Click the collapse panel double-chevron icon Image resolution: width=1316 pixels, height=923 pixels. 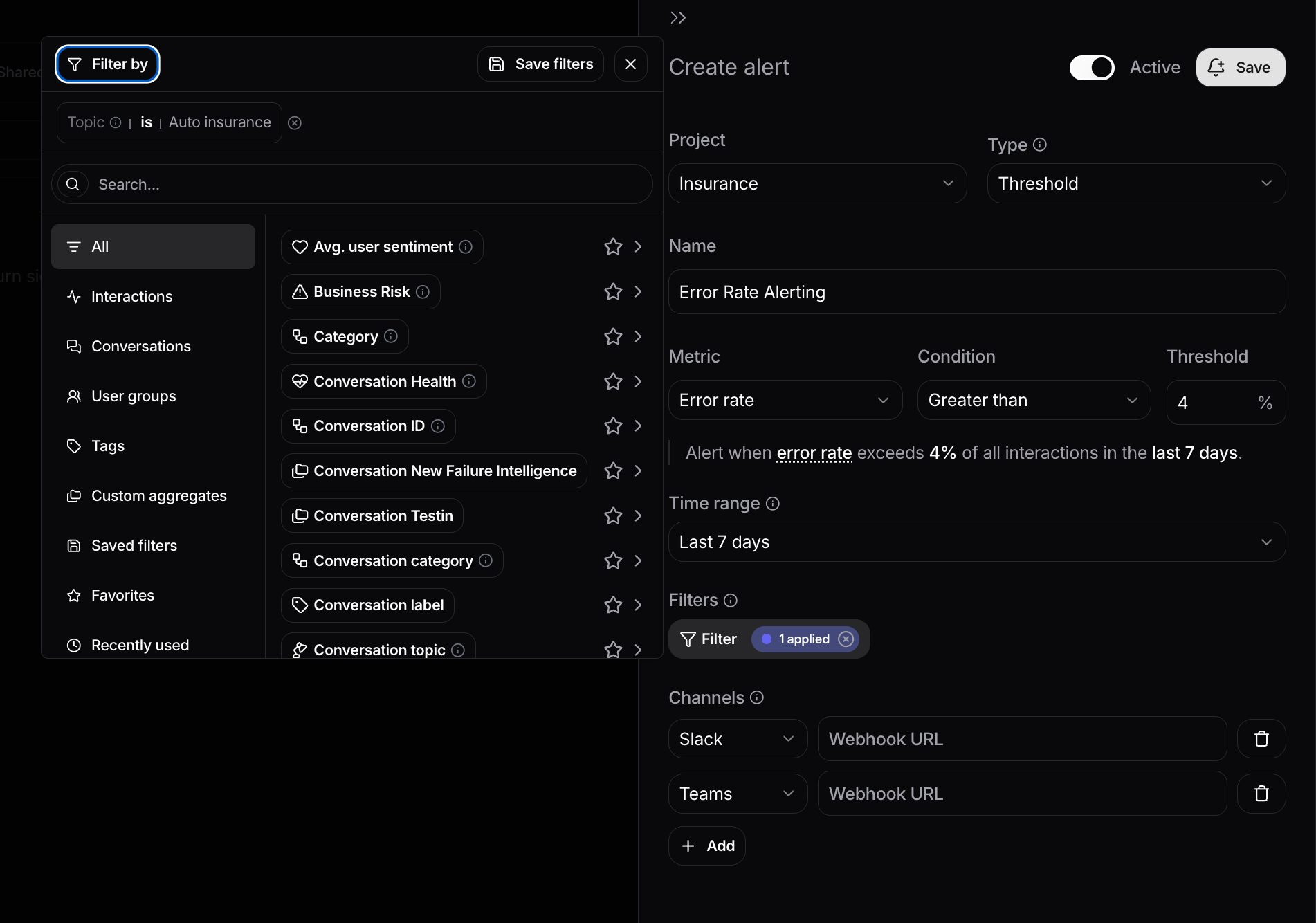click(x=677, y=18)
